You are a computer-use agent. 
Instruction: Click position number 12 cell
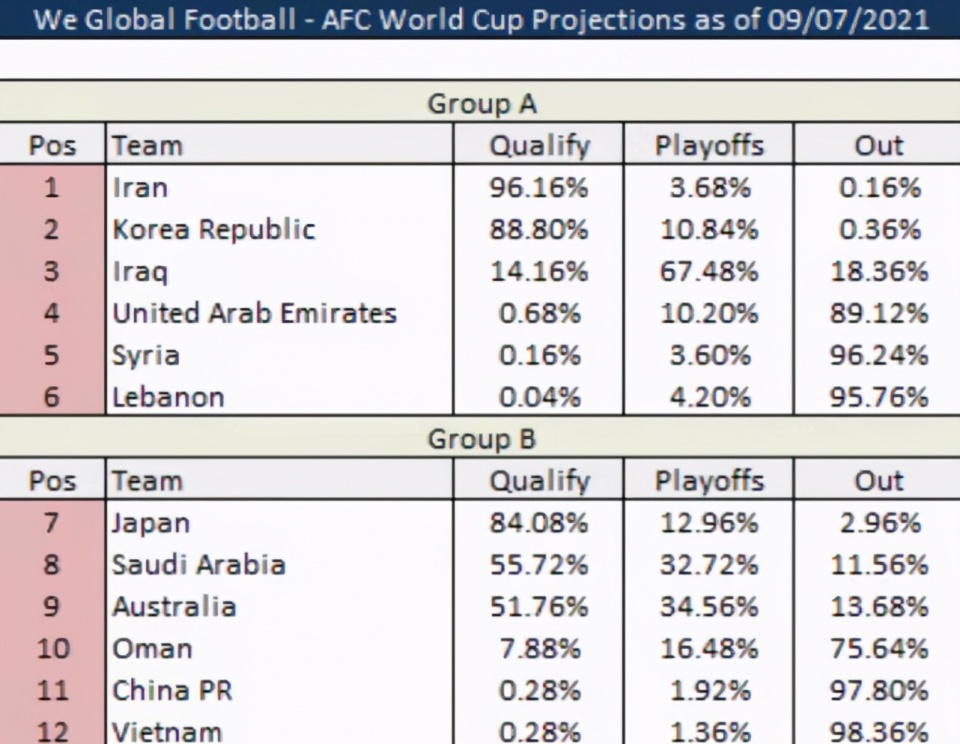pyautogui.click(x=53, y=731)
